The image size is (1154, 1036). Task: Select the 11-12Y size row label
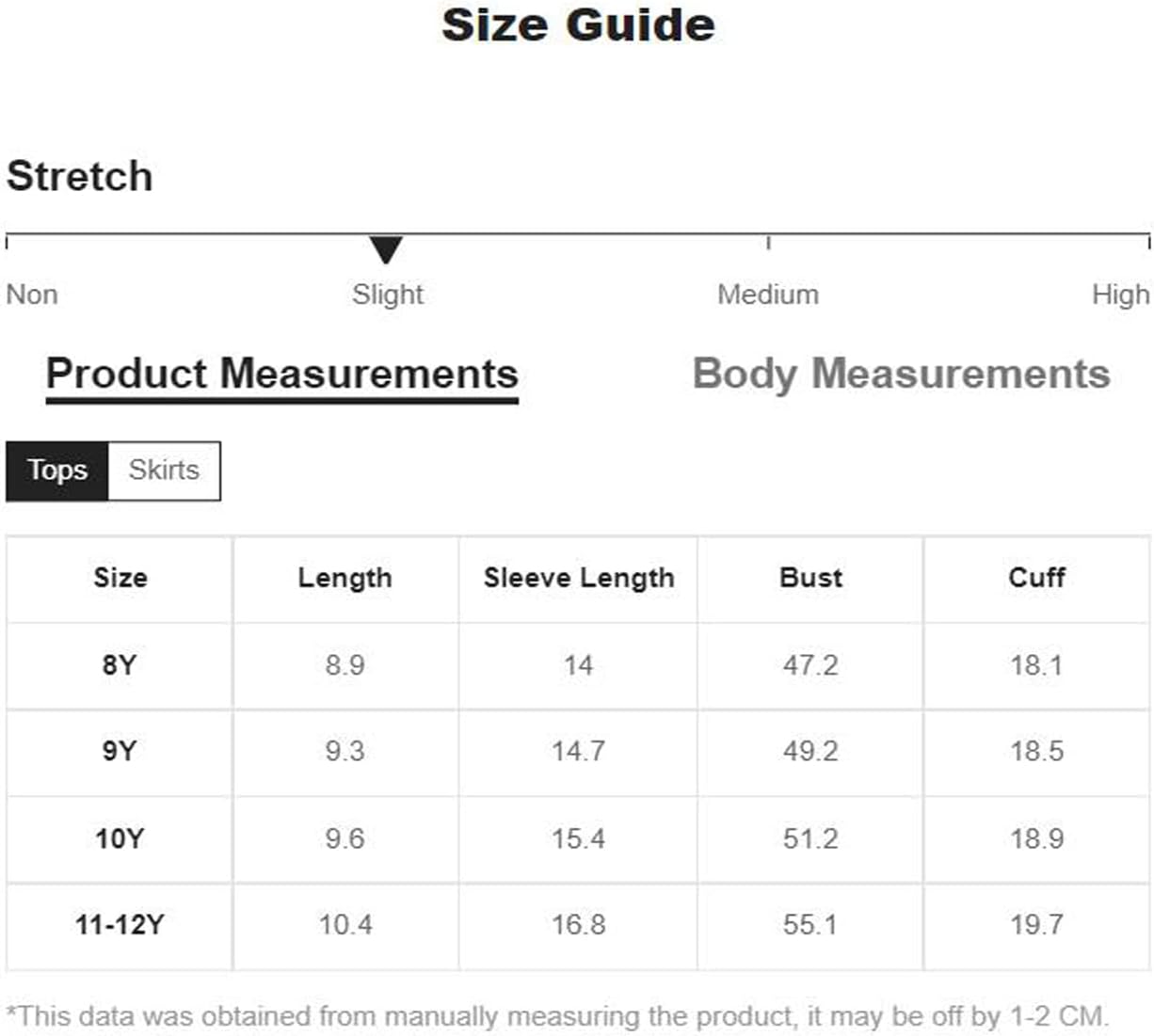(120, 925)
